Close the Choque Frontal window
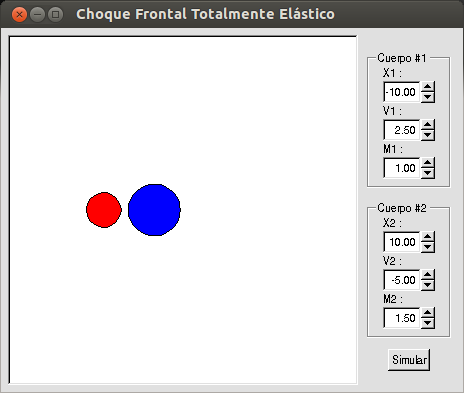 point(19,15)
